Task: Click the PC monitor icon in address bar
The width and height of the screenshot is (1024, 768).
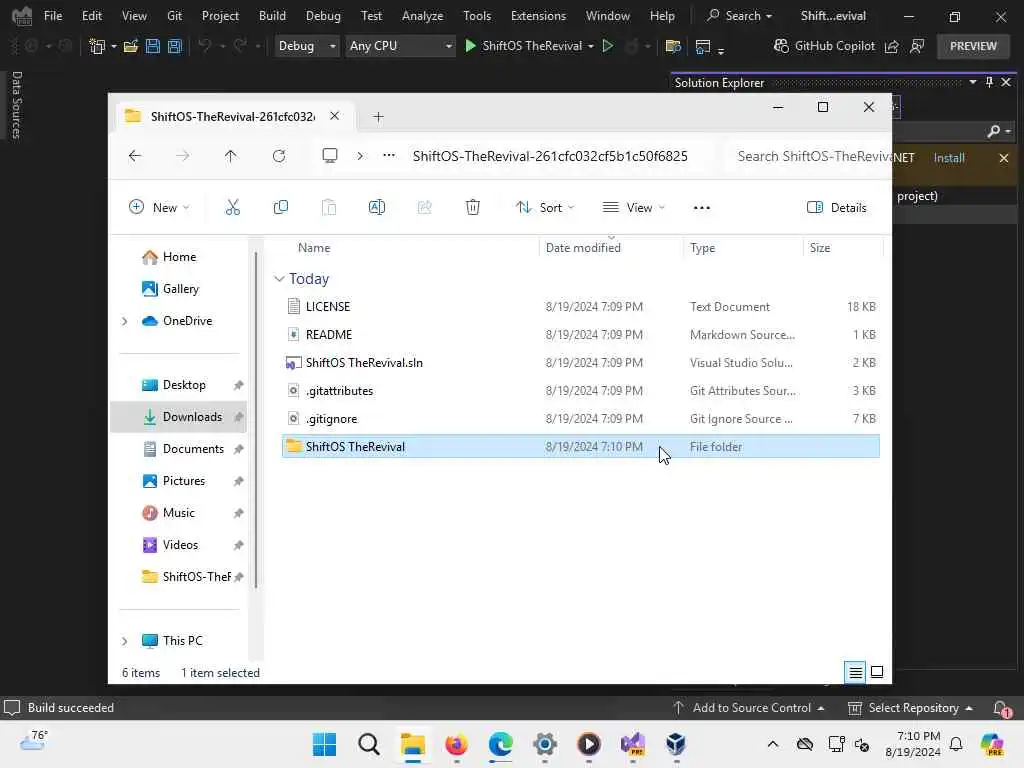Action: 330,156
